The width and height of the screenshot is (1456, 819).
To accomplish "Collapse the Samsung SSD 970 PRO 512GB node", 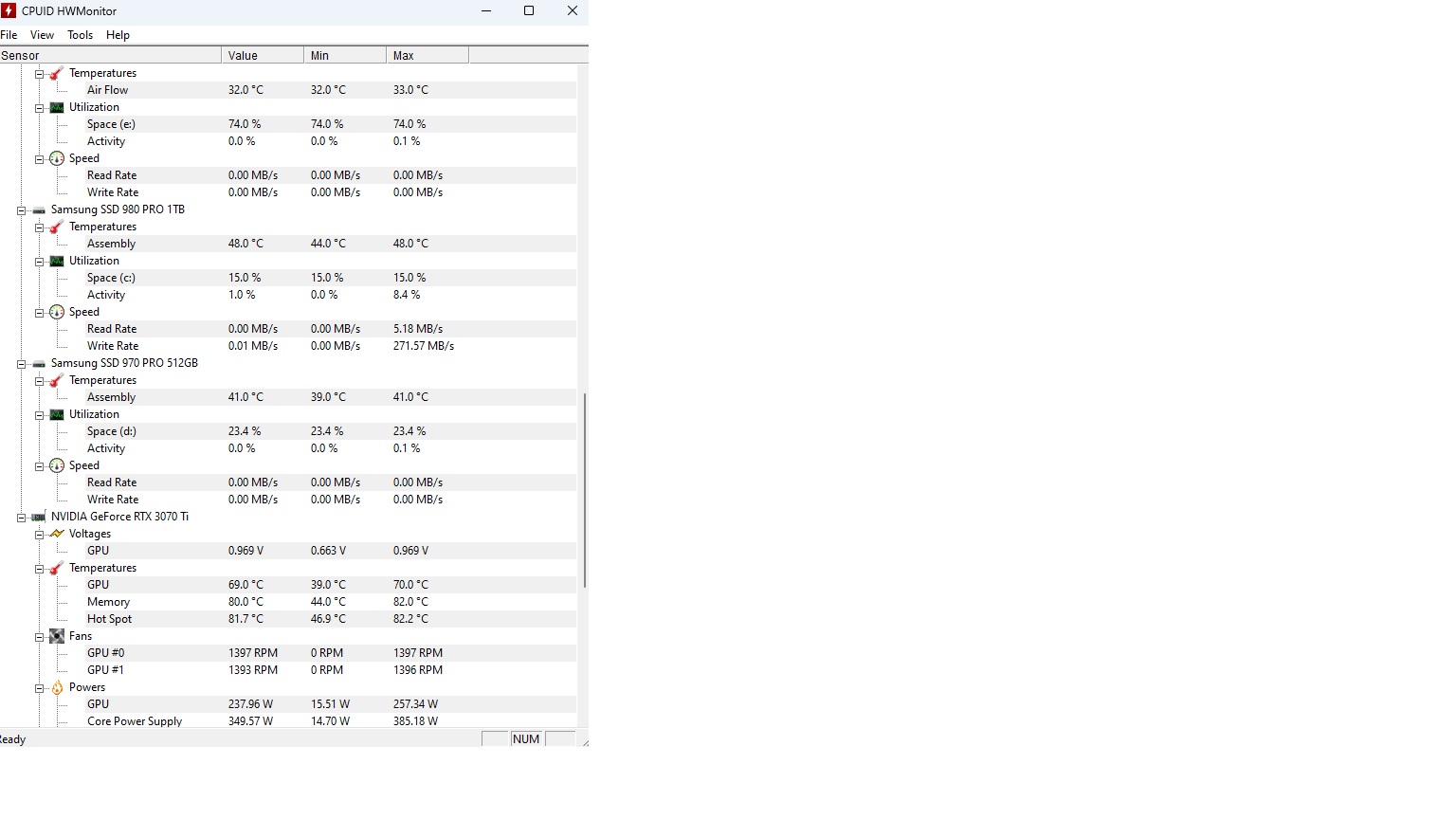I will 21,364.
